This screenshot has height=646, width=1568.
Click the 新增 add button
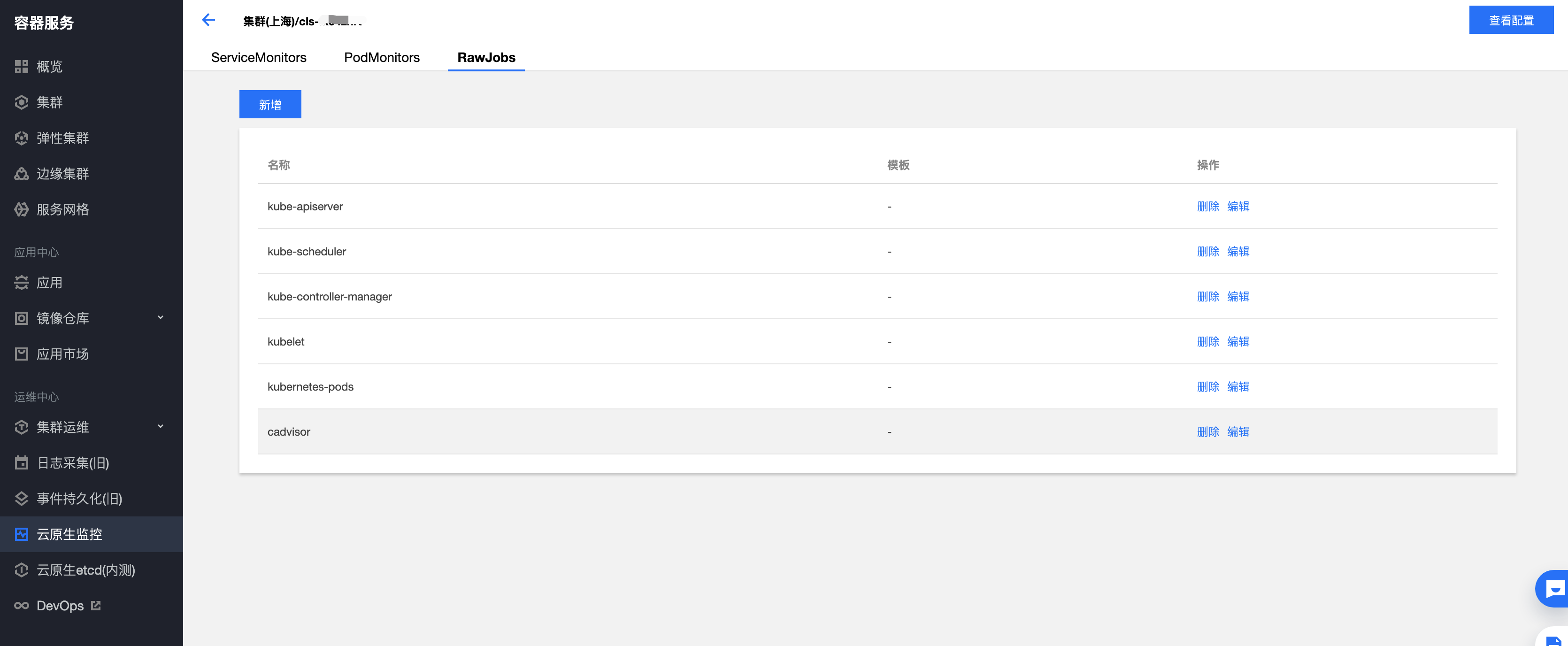click(x=270, y=105)
